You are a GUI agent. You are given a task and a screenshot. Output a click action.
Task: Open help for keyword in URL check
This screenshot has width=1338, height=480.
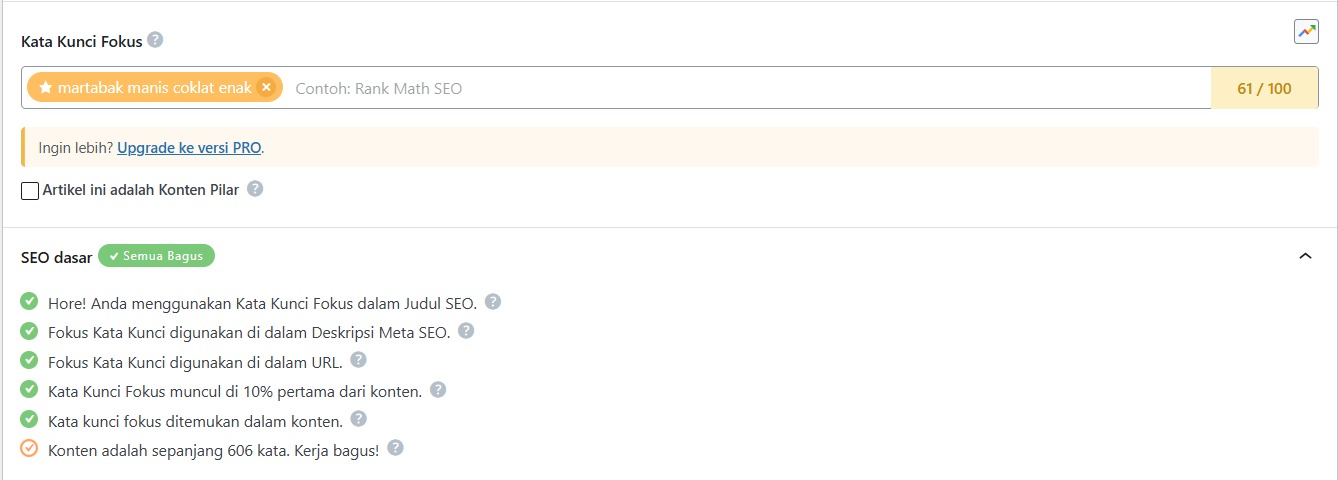coord(358,360)
